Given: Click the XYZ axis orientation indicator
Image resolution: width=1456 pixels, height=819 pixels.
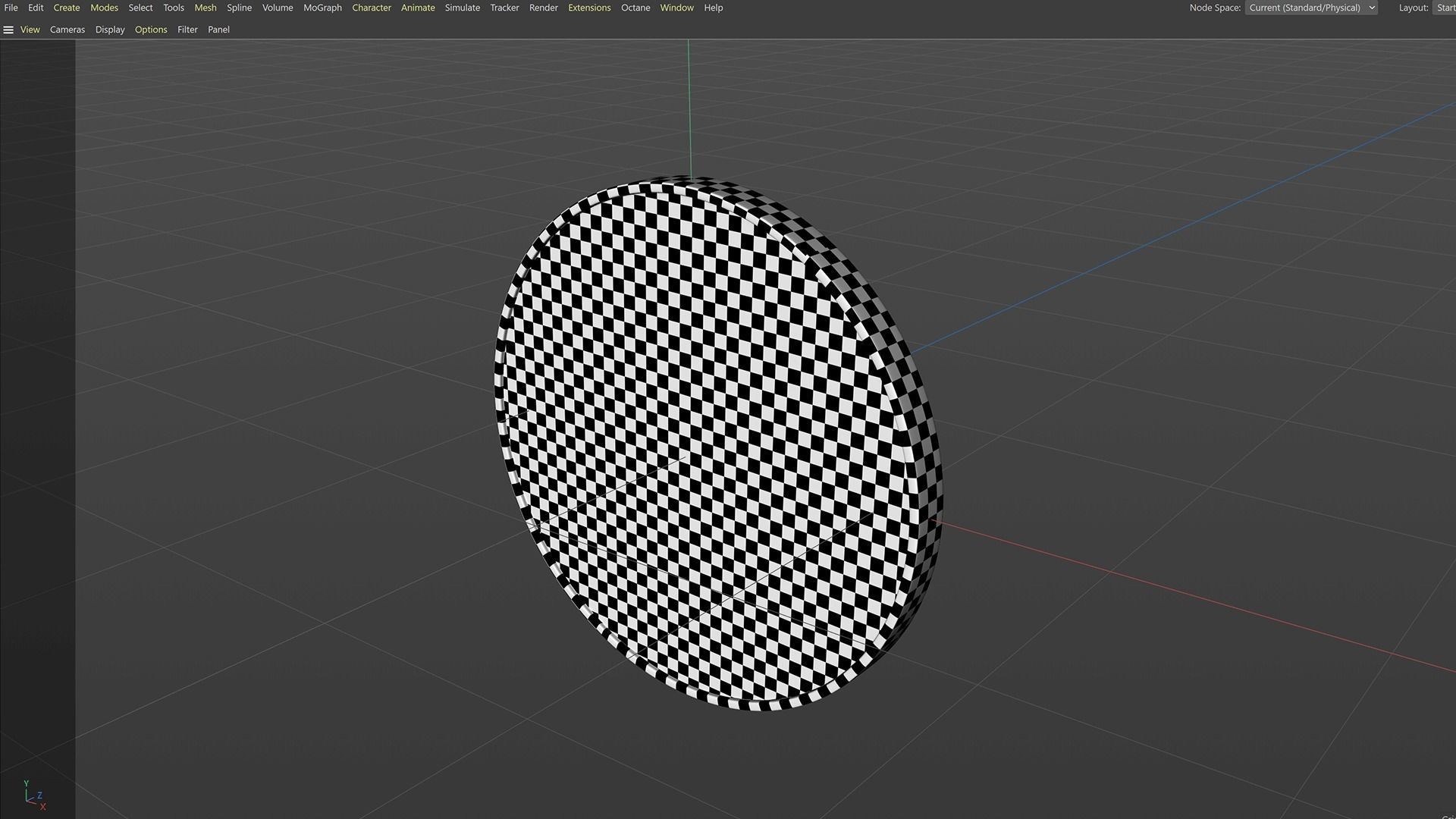Looking at the screenshot, I should (34, 795).
